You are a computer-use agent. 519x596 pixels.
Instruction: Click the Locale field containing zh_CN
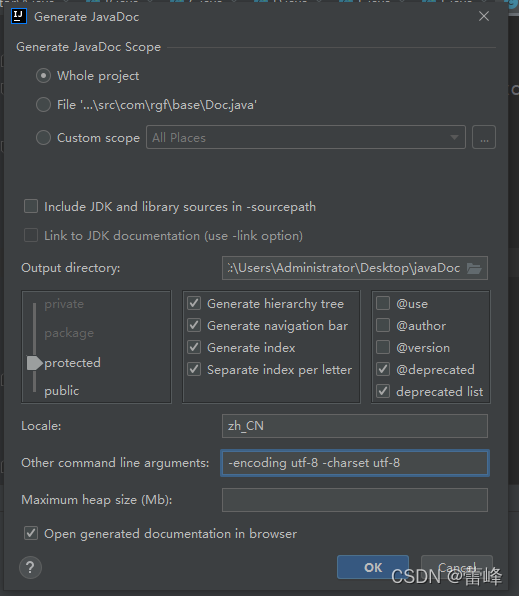[x=354, y=426]
